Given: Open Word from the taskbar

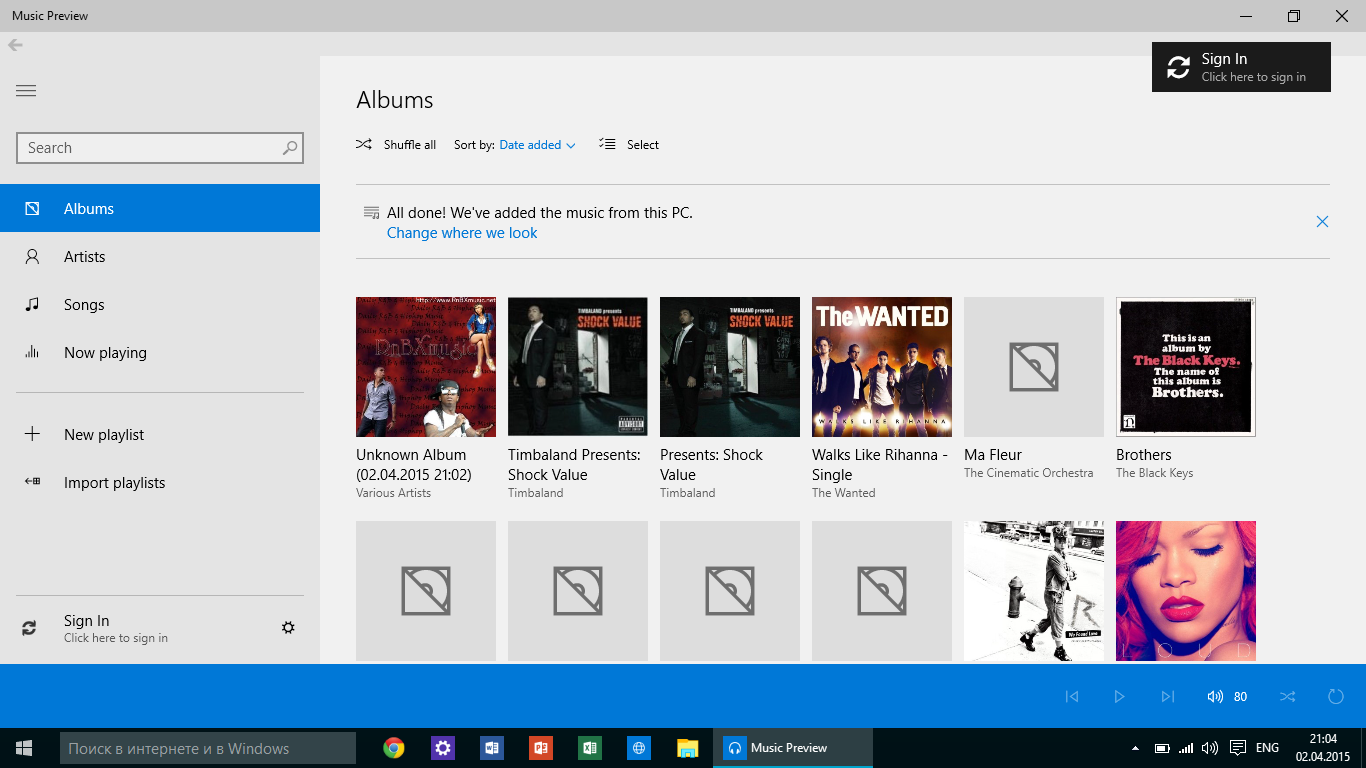Looking at the screenshot, I should point(491,748).
